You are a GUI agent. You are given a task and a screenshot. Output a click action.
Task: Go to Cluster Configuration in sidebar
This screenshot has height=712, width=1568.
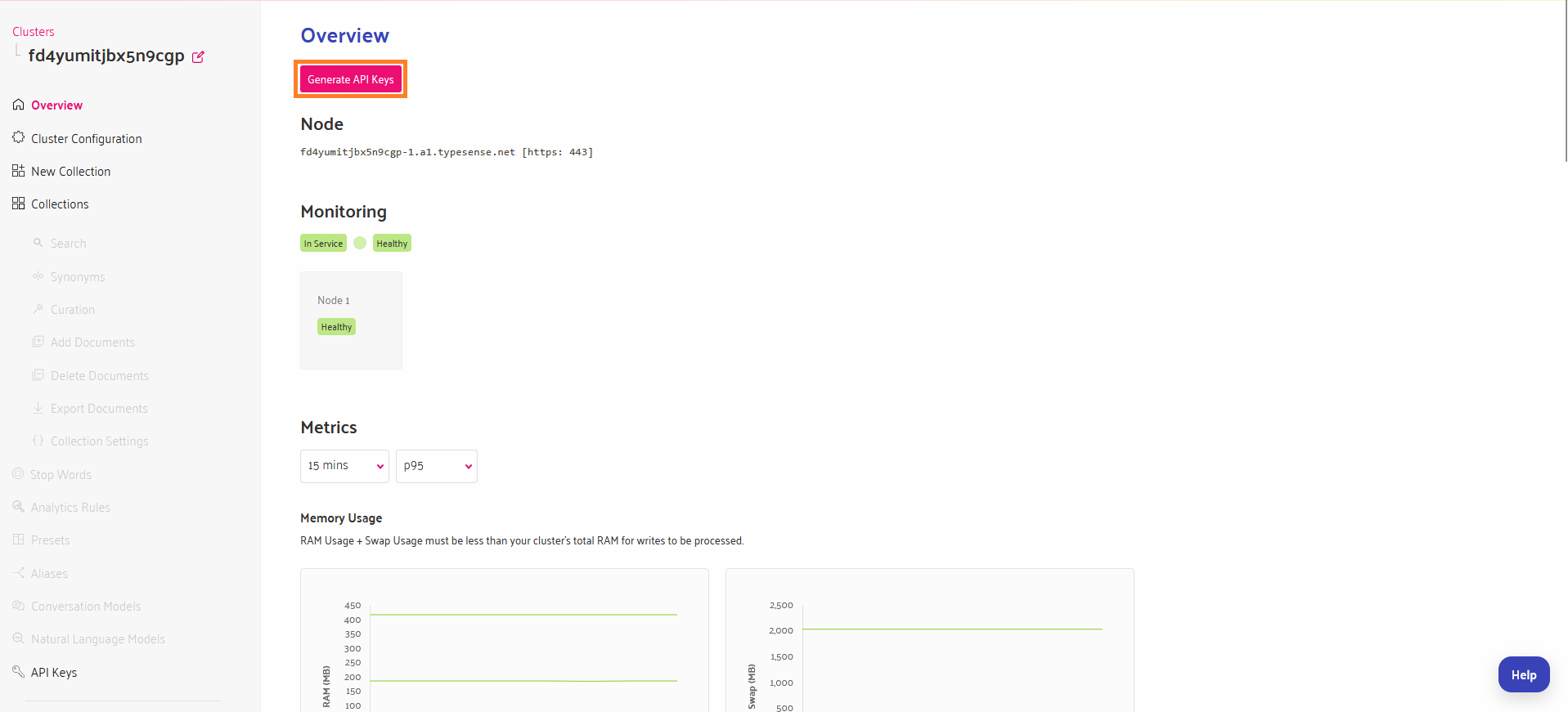click(x=86, y=139)
